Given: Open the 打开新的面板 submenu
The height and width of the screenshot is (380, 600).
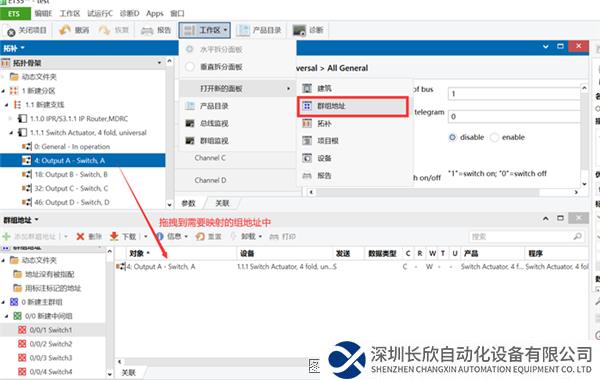Looking at the screenshot, I should [x=237, y=89].
